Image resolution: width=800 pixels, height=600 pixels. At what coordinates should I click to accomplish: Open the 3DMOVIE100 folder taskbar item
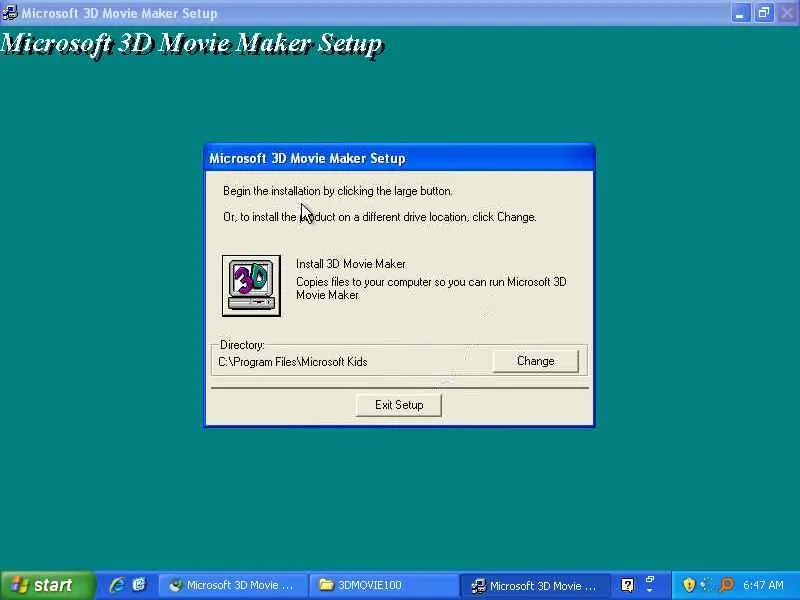point(384,585)
